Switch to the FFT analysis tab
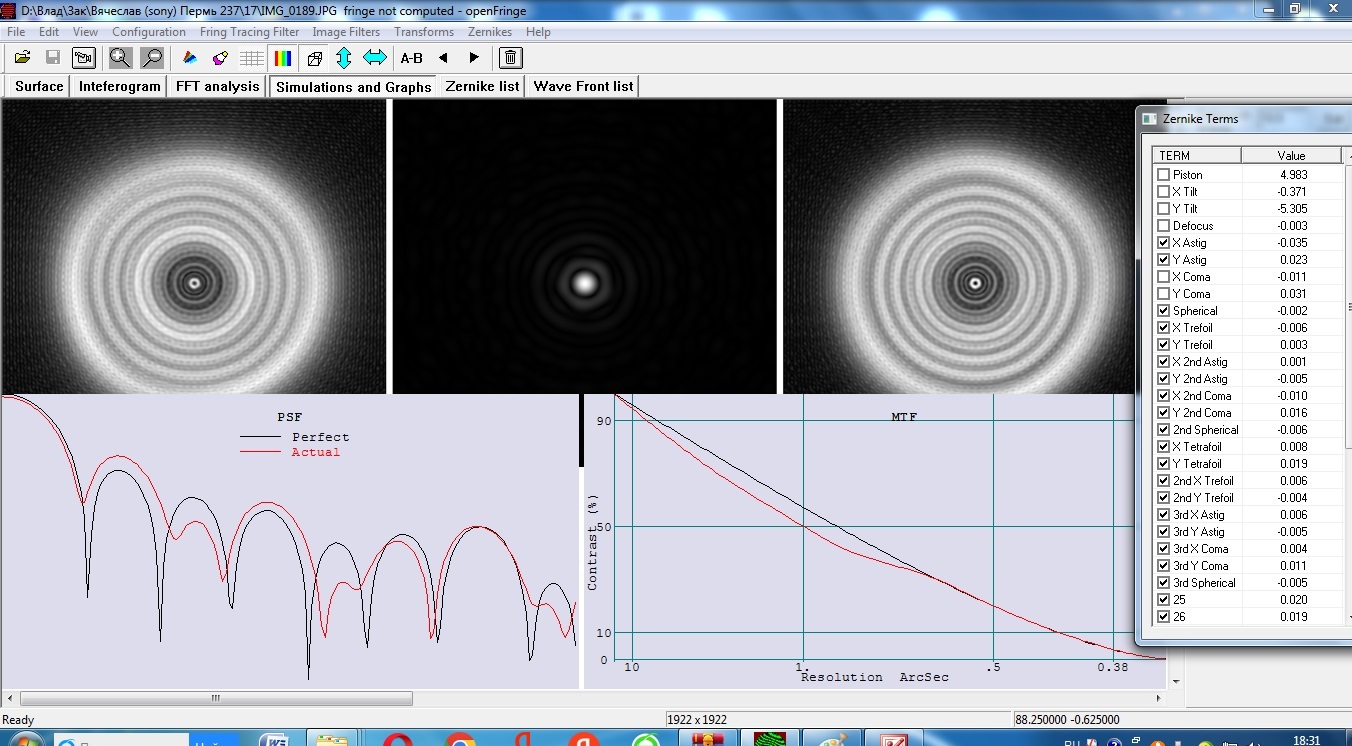Screen dimensions: 1352x746 tap(217, 87)
